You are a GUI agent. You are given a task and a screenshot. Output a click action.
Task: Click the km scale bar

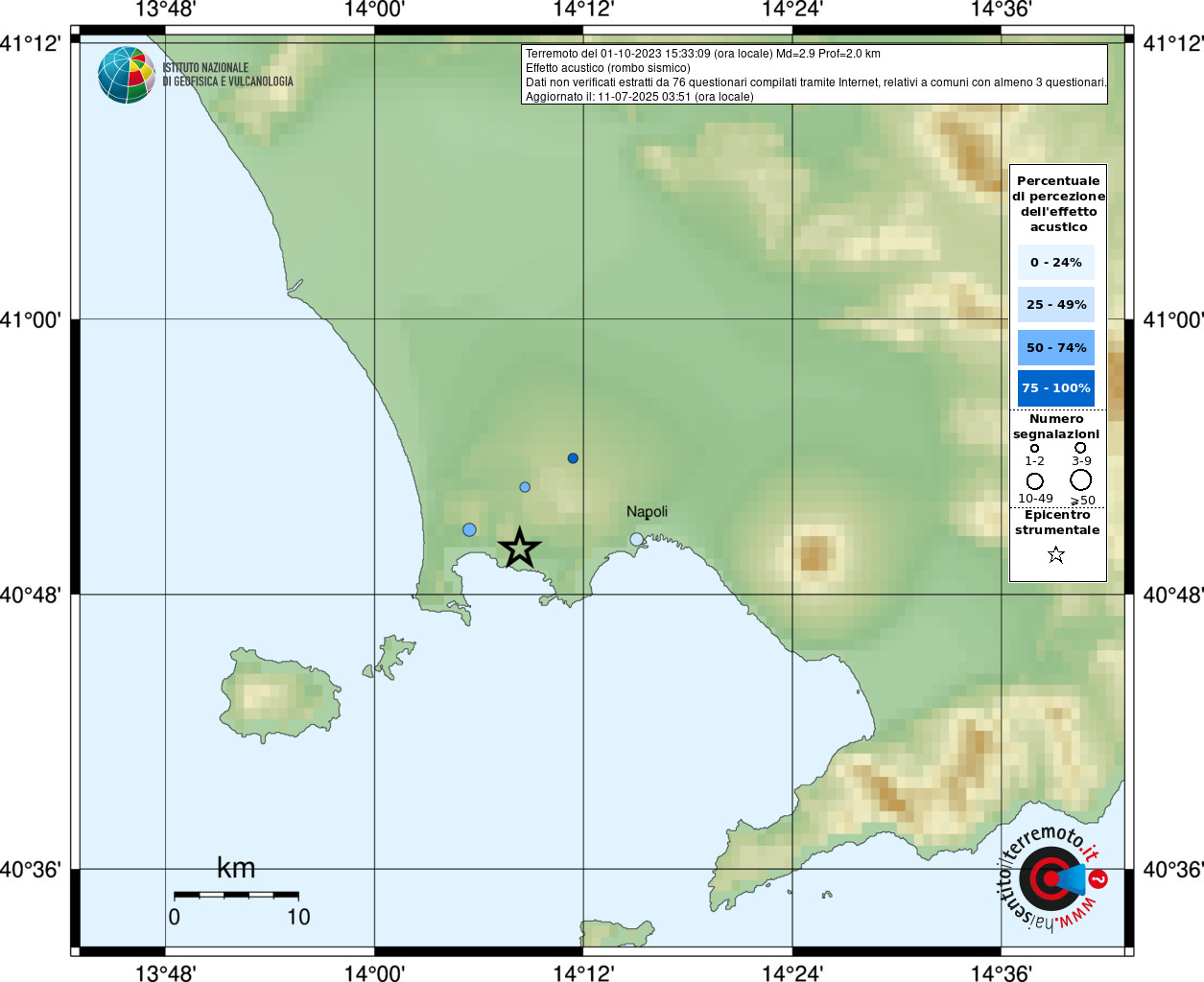236,895
